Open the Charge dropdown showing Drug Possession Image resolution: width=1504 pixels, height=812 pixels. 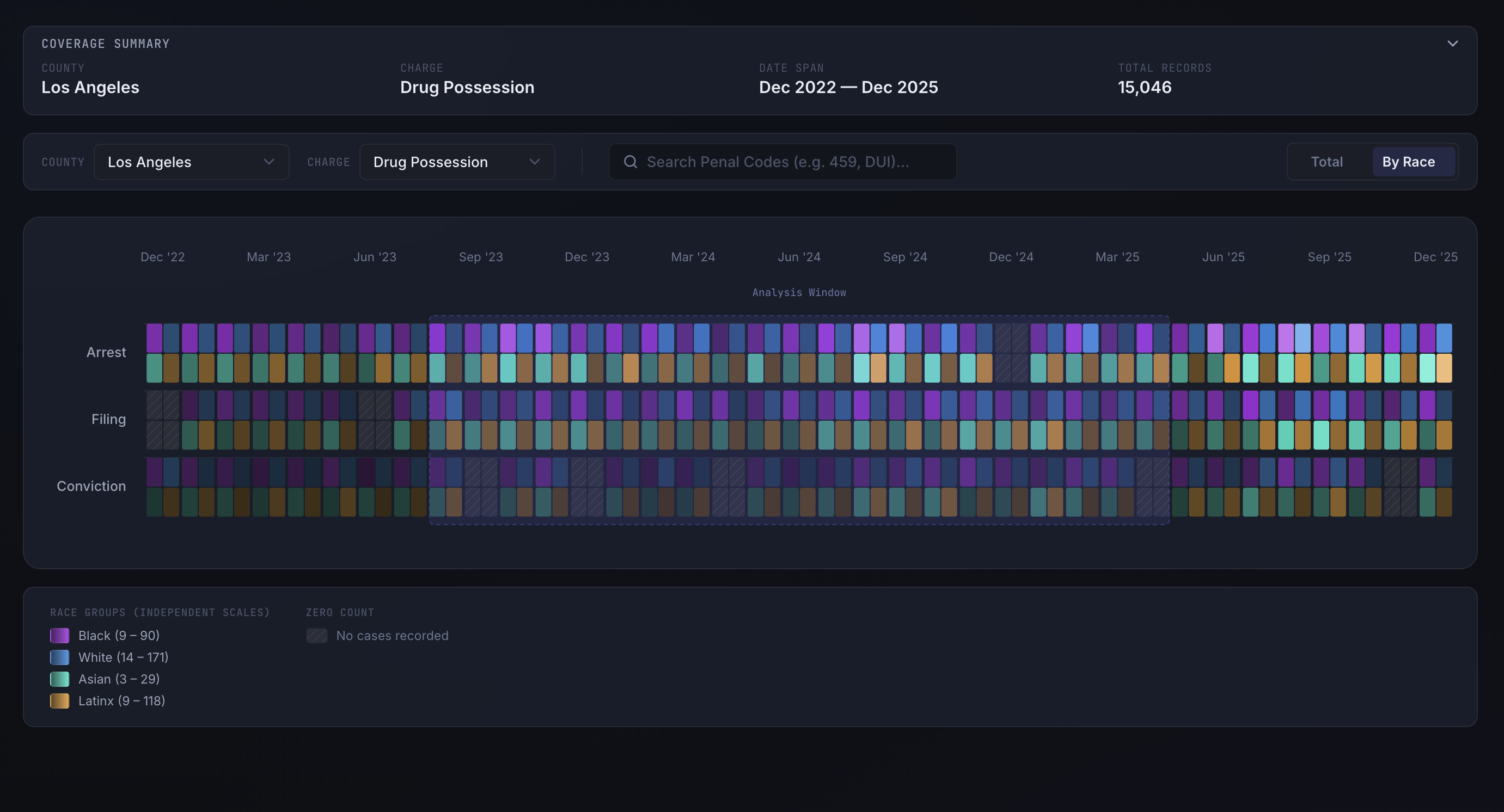456,162
